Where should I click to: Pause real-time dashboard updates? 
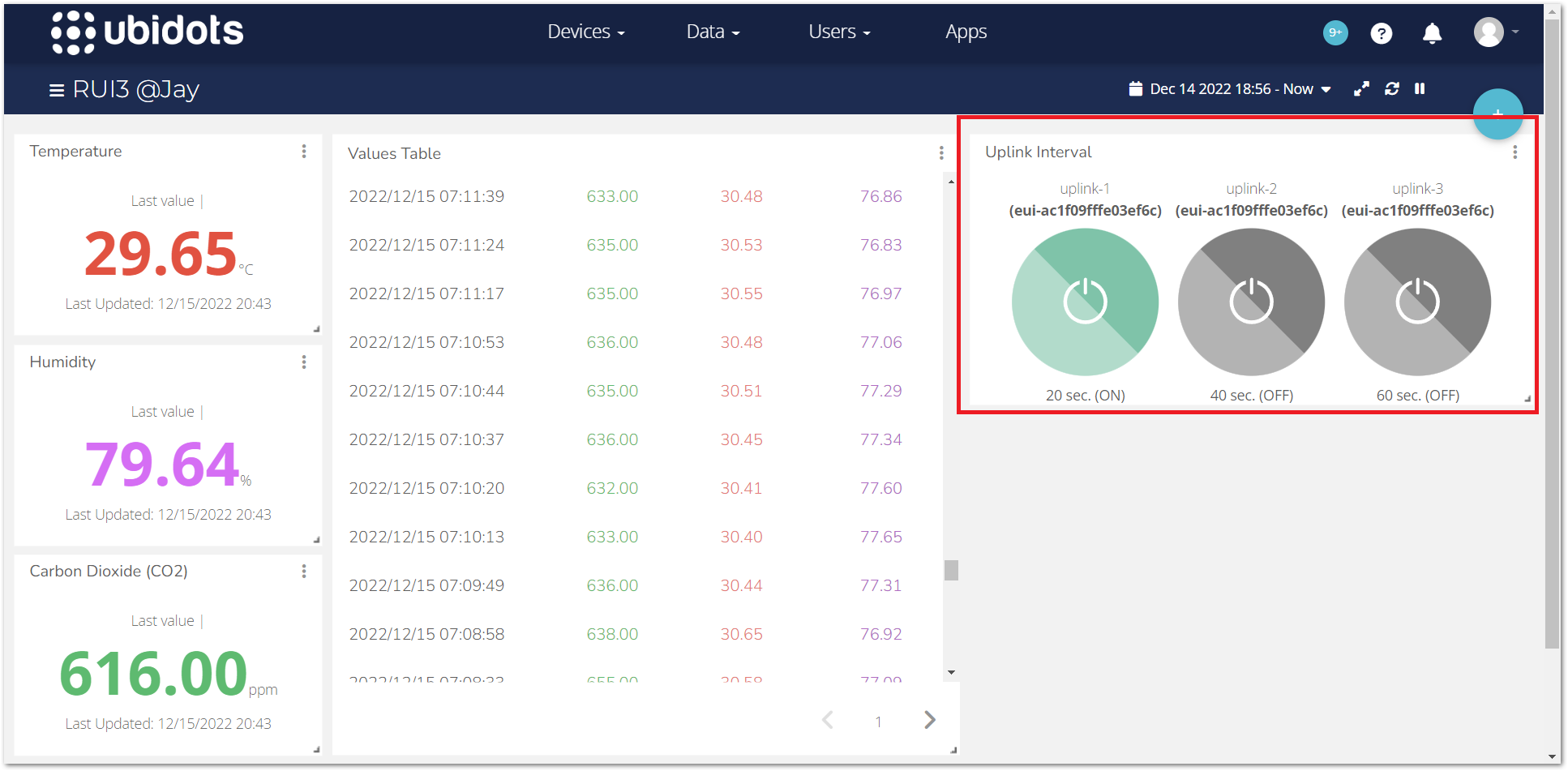pyautogui.click(x=1420, y=89)
